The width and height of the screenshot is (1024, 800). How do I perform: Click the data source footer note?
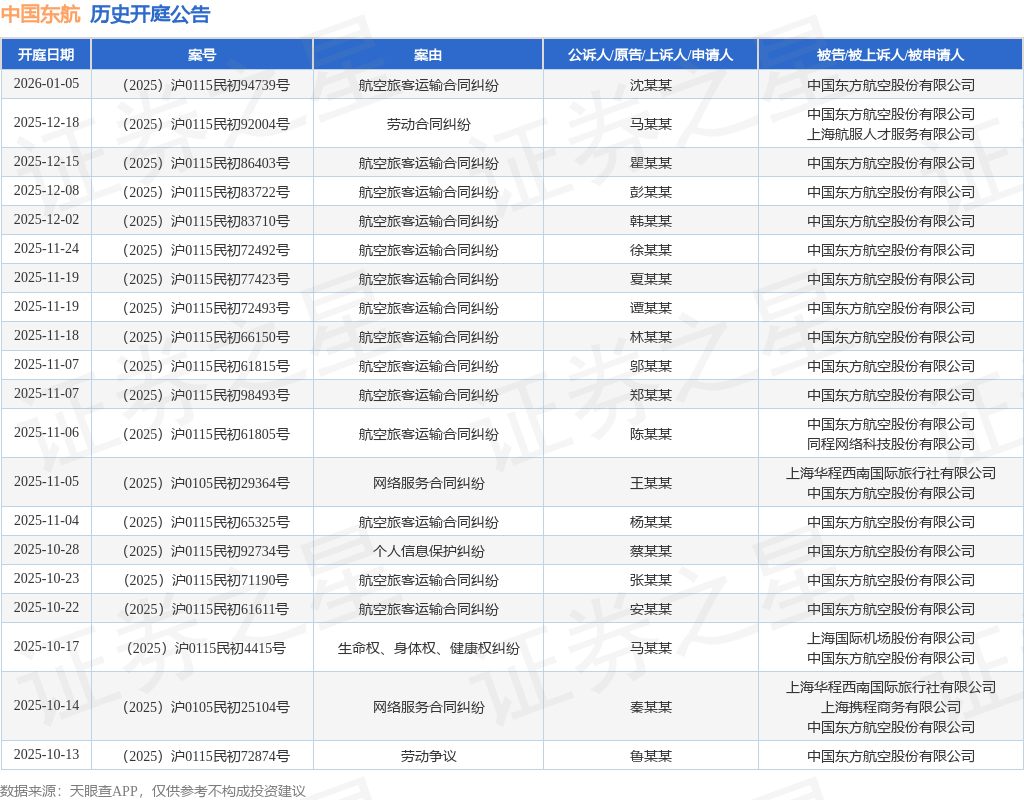coord(153,792)
